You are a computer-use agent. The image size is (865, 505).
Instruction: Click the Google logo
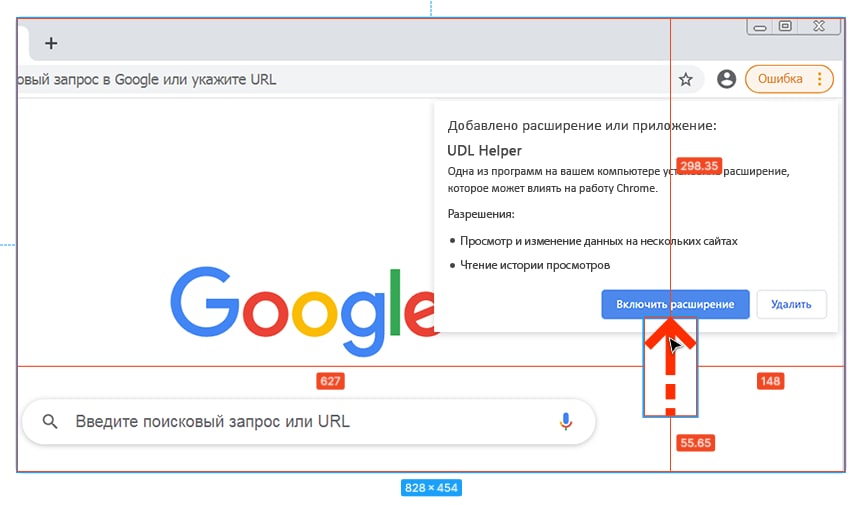(x=305, y=310)
